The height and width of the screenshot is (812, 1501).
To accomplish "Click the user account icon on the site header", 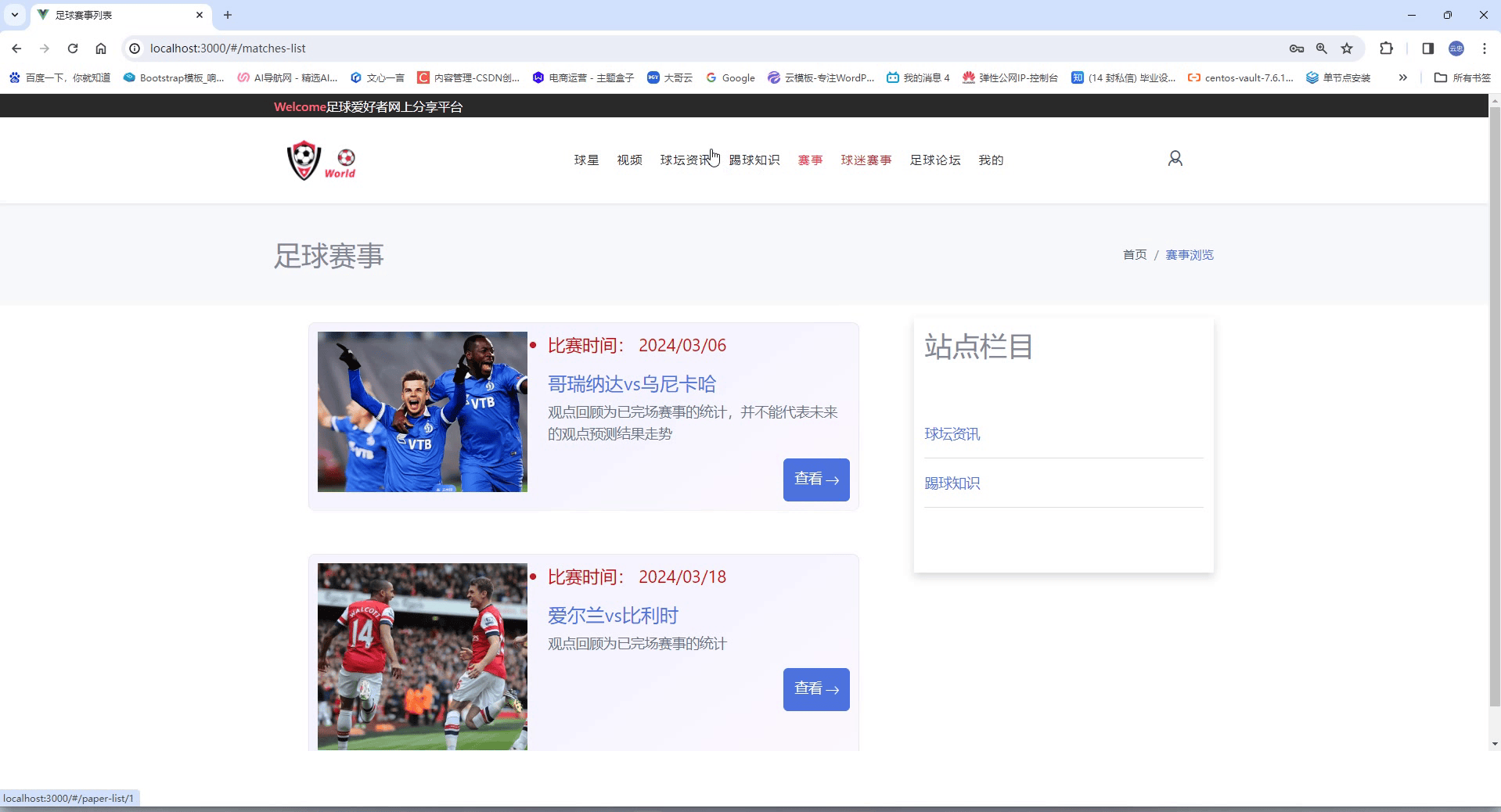I will pyautogui.click(x=1175, y=159).
